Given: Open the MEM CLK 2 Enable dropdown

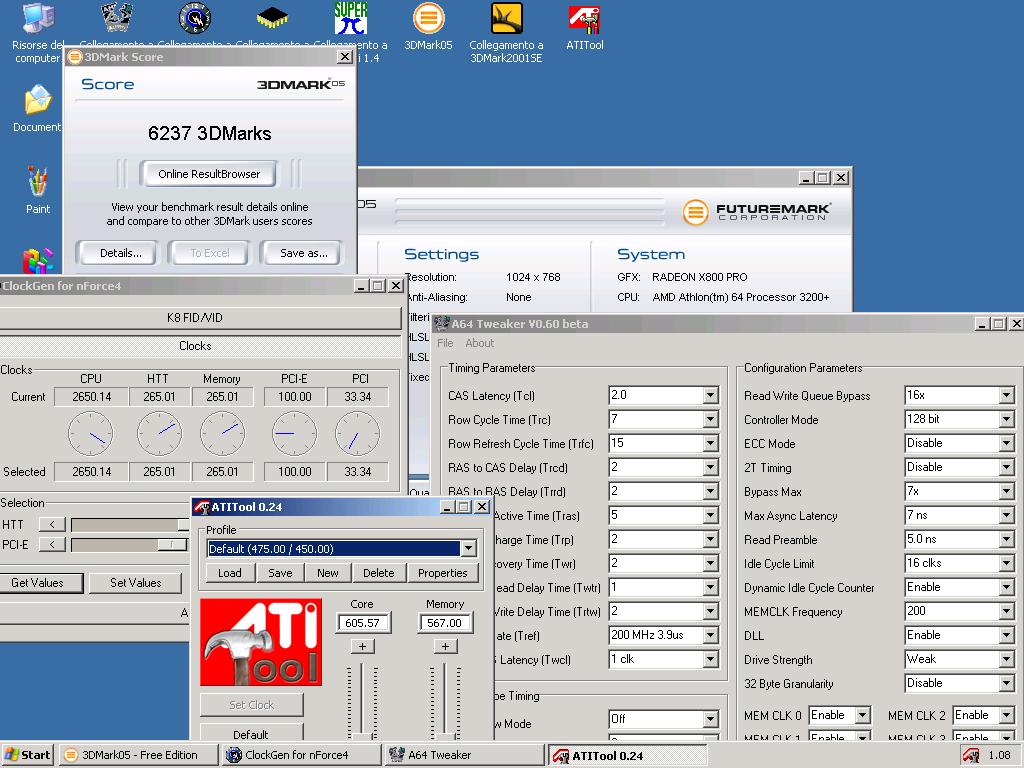Looking at the screenshot, I should (x=1006, y=715).
